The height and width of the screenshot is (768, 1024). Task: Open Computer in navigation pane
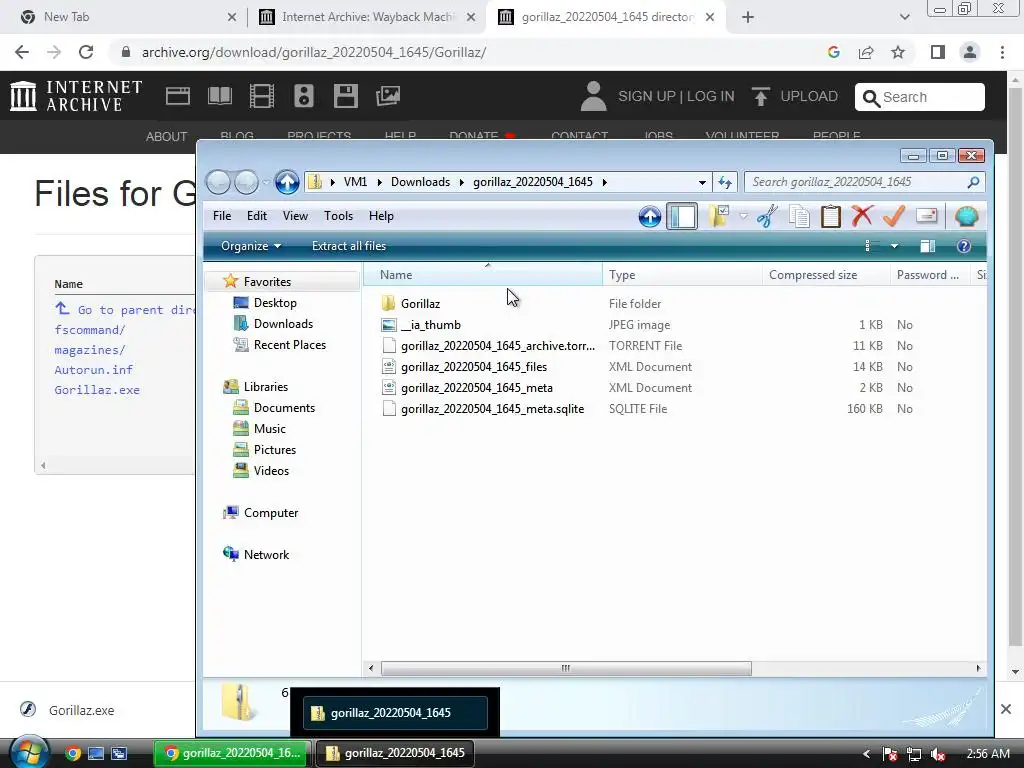(270, 513)
